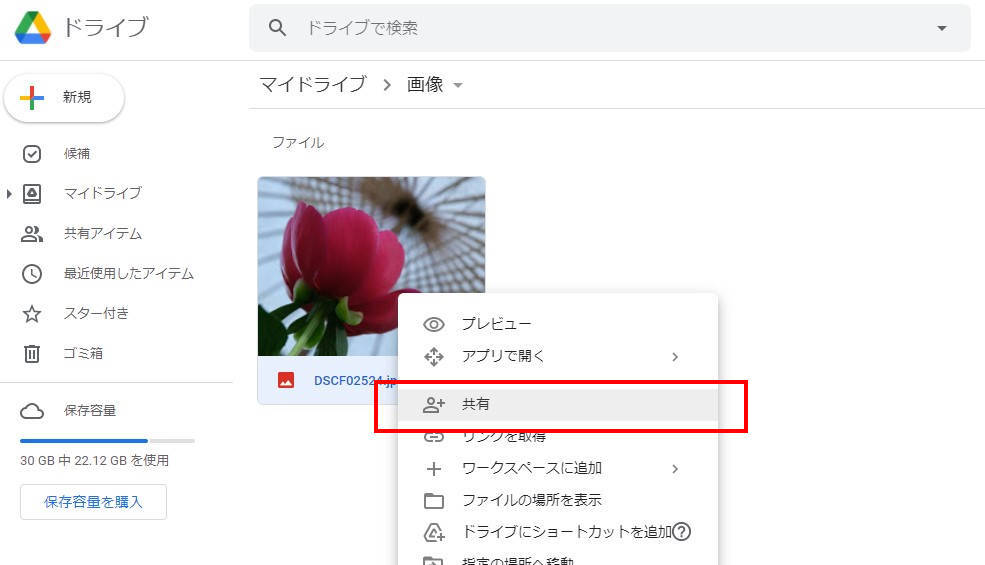The height and width of the screenshot is (565, 985).
Task: Choose プレビュー in the context menu
Action: click(495, 324)
